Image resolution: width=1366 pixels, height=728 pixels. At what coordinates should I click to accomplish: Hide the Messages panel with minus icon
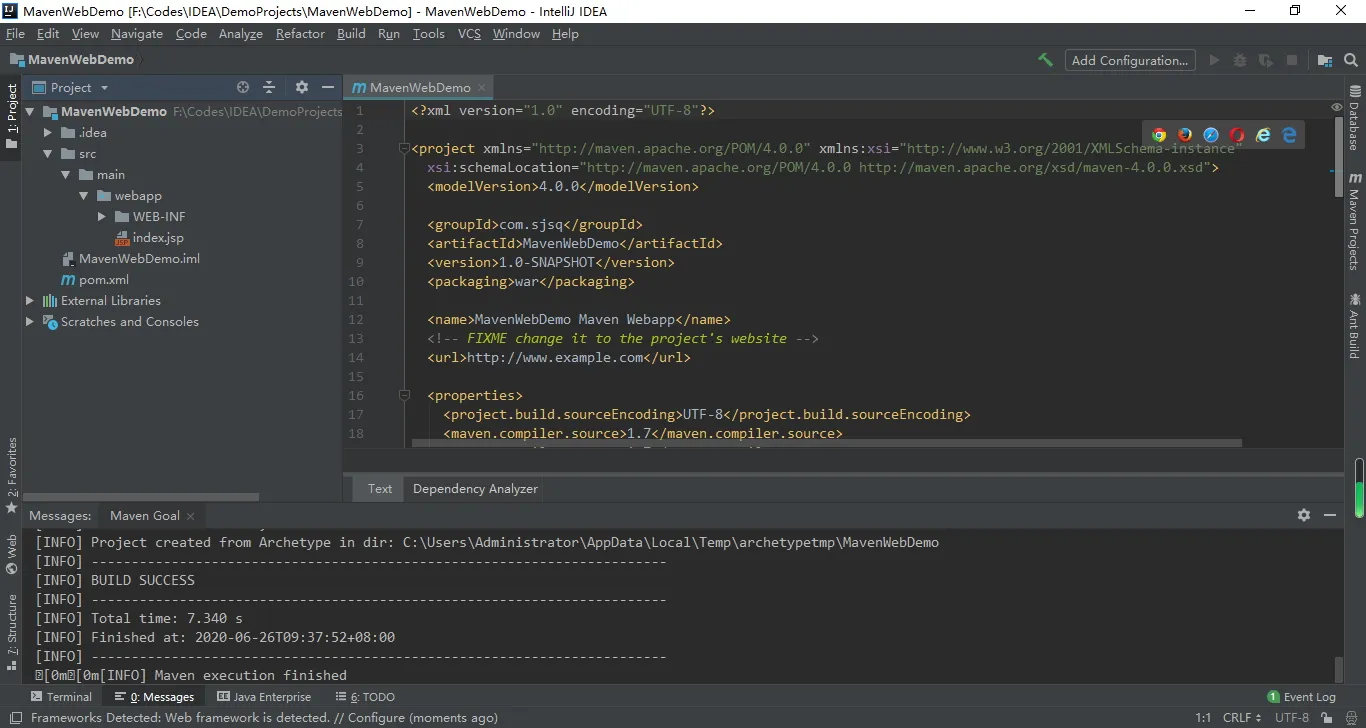pos(1330,515)
